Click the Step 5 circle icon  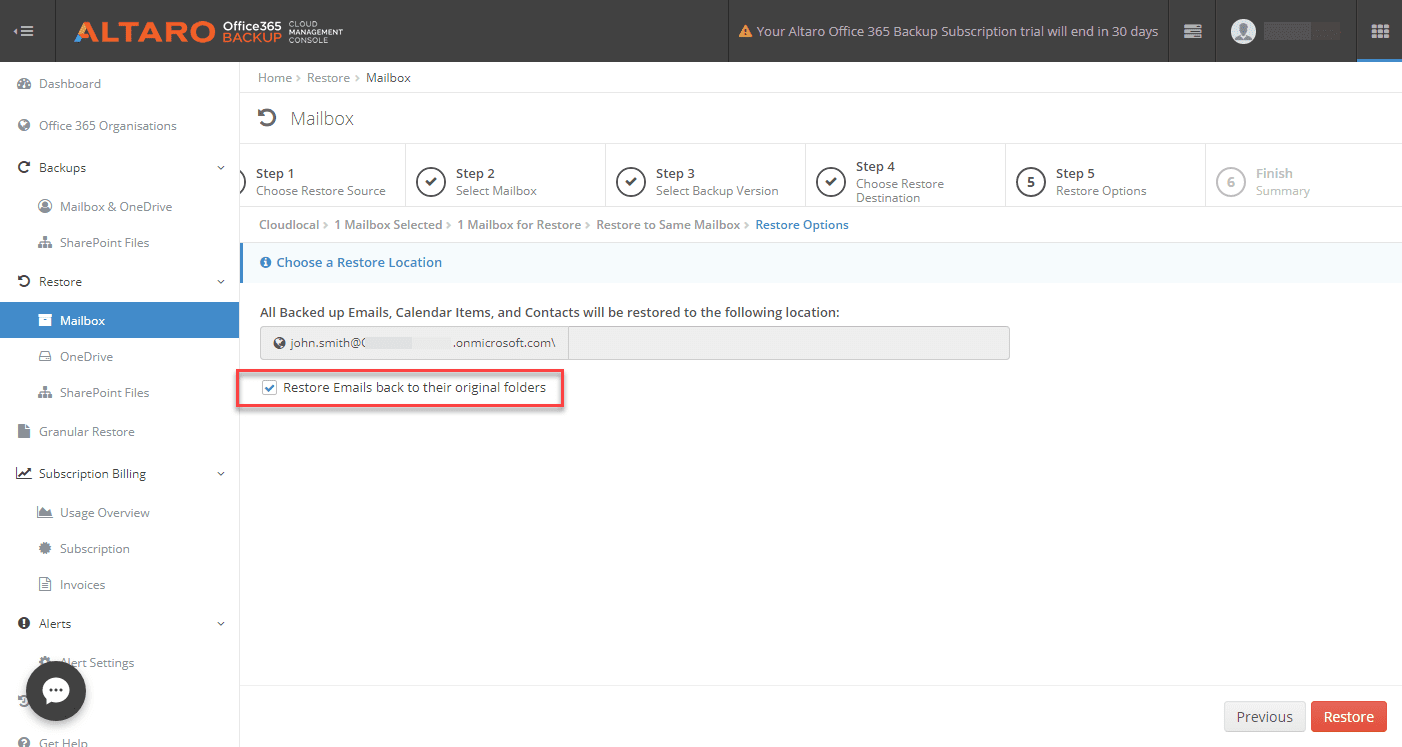(1031, 182)
